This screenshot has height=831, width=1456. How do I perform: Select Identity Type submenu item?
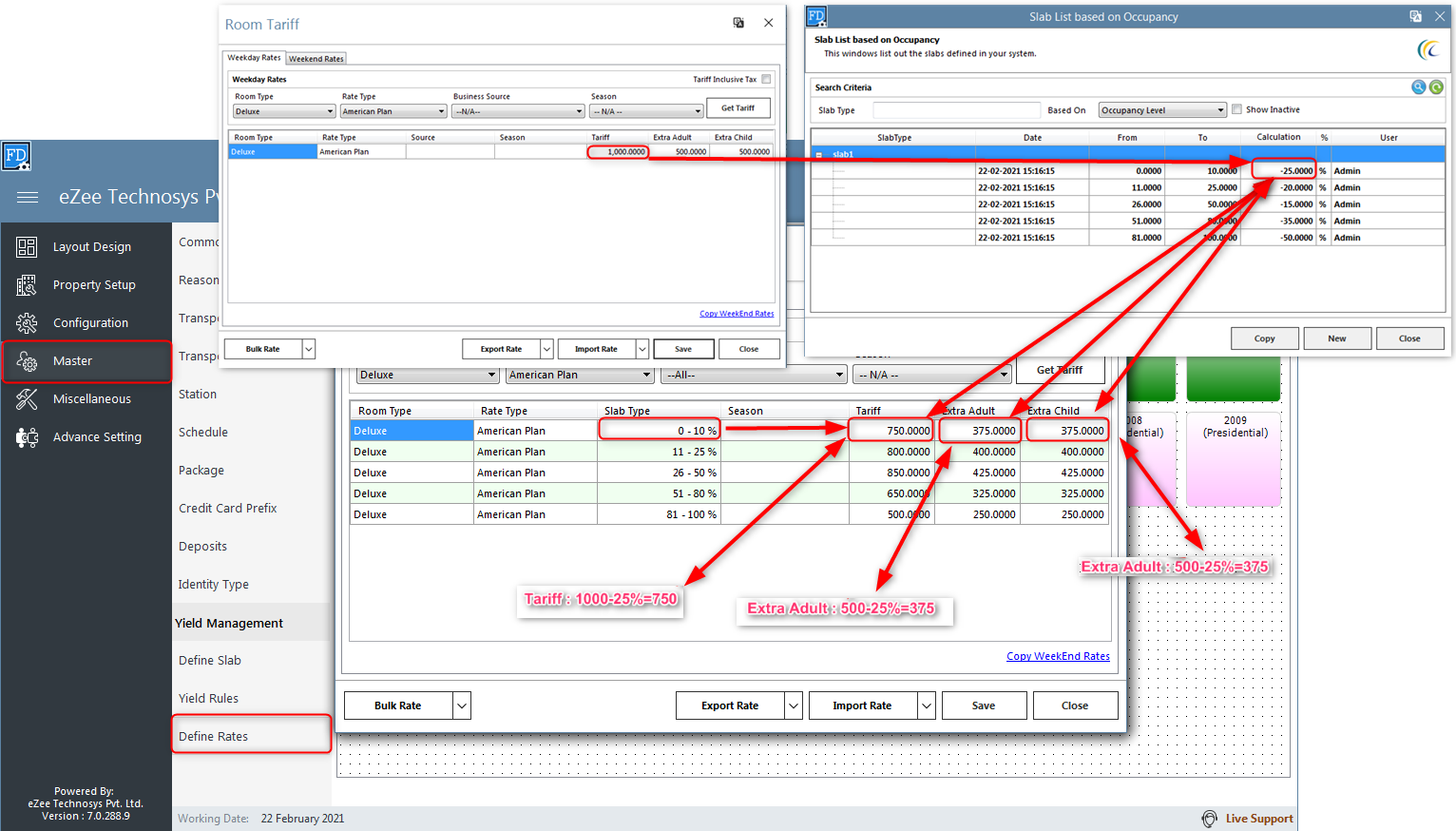(x=214, y=584)
